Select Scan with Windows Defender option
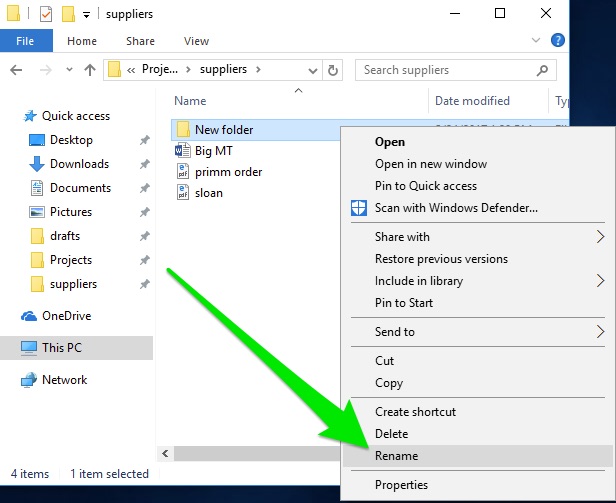Viewport: 616px width, 503px height. coord(456,208)
